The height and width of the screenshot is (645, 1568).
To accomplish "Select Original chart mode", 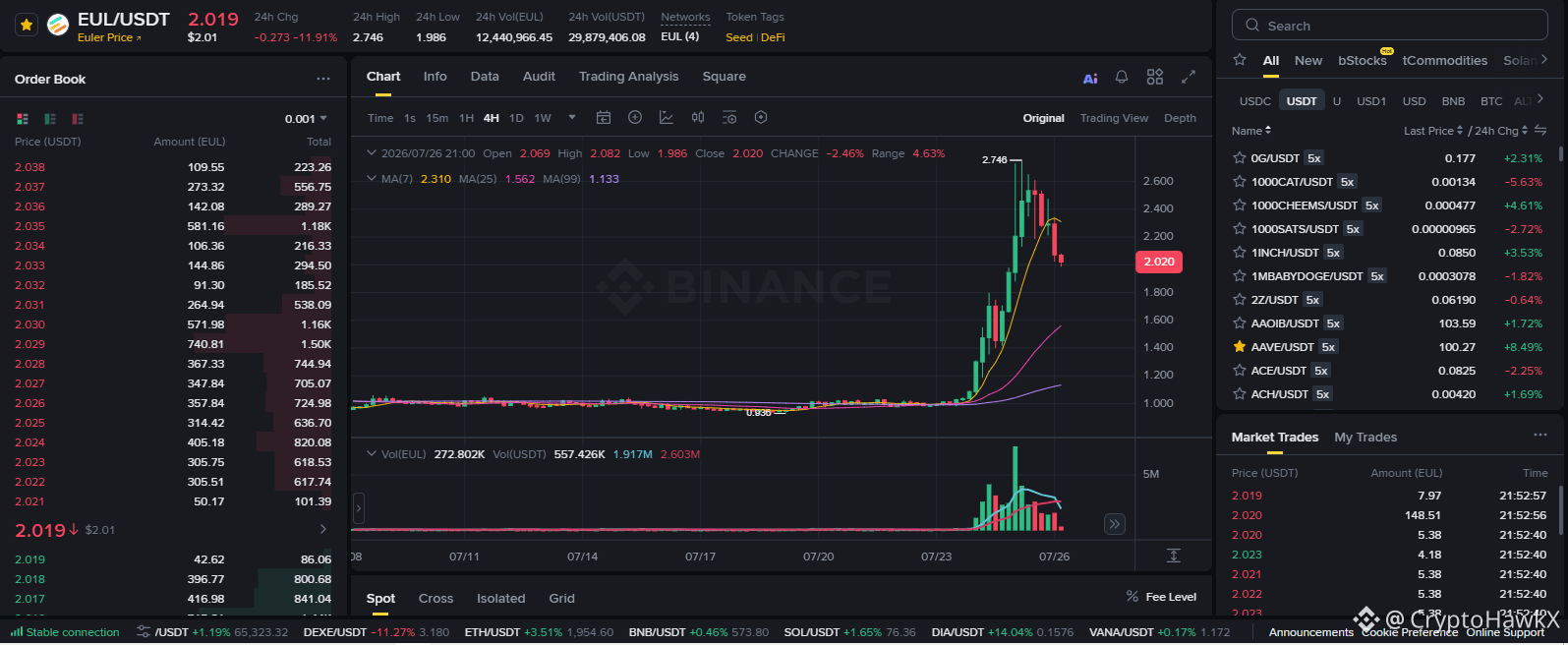I will point(1043,118).
